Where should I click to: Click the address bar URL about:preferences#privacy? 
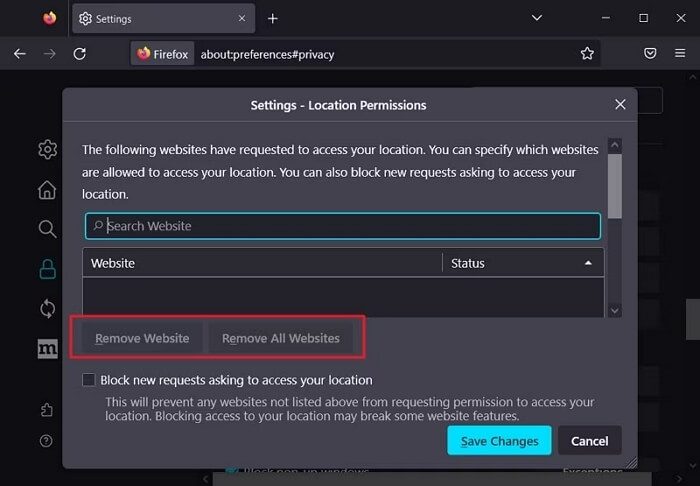coord(267,54)
